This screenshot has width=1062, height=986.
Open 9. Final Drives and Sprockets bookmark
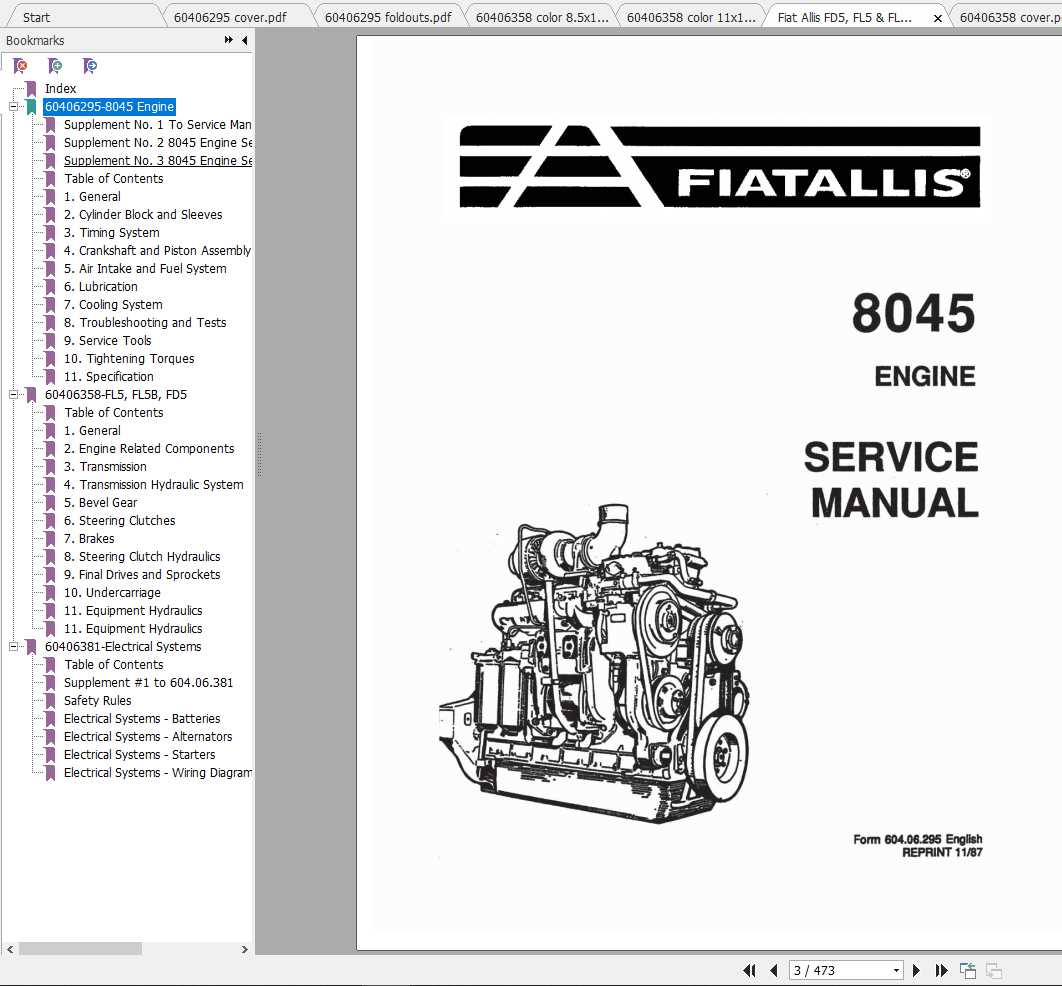click(x=142, y=574)
